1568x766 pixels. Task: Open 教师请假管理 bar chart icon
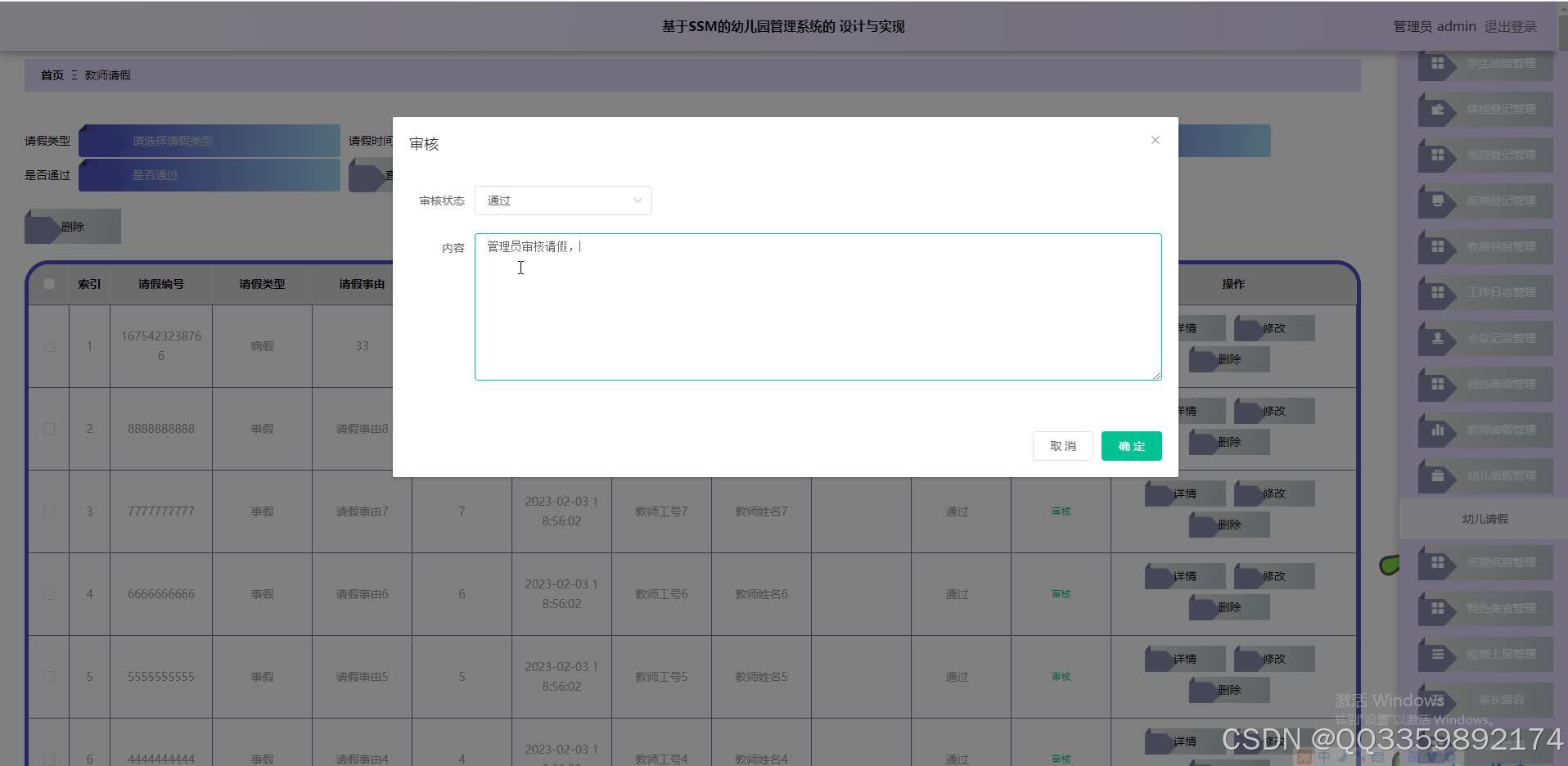click(1437, 430)
